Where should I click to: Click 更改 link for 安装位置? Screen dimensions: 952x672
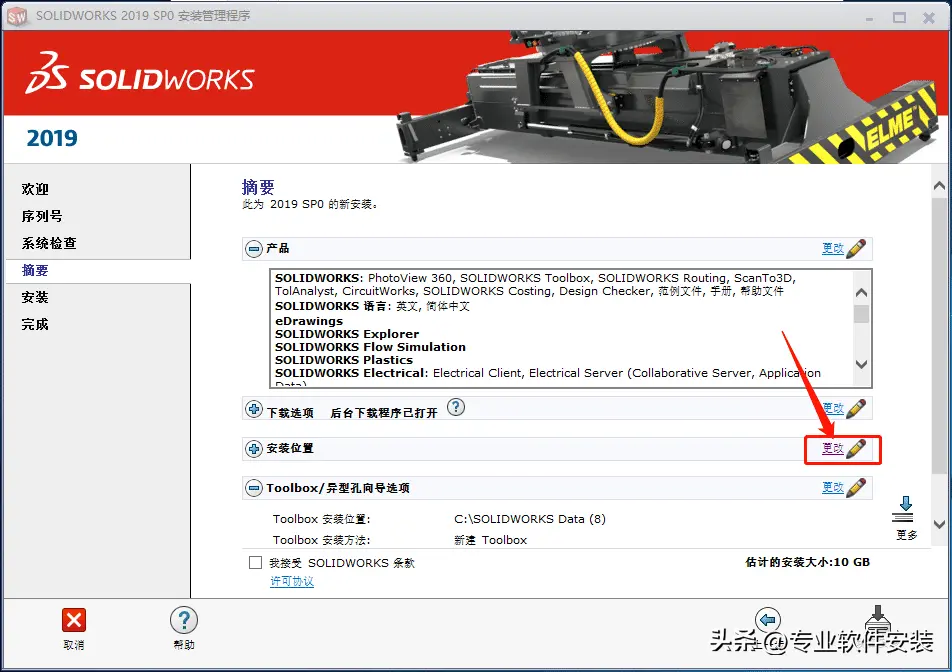tap(832, 449)
